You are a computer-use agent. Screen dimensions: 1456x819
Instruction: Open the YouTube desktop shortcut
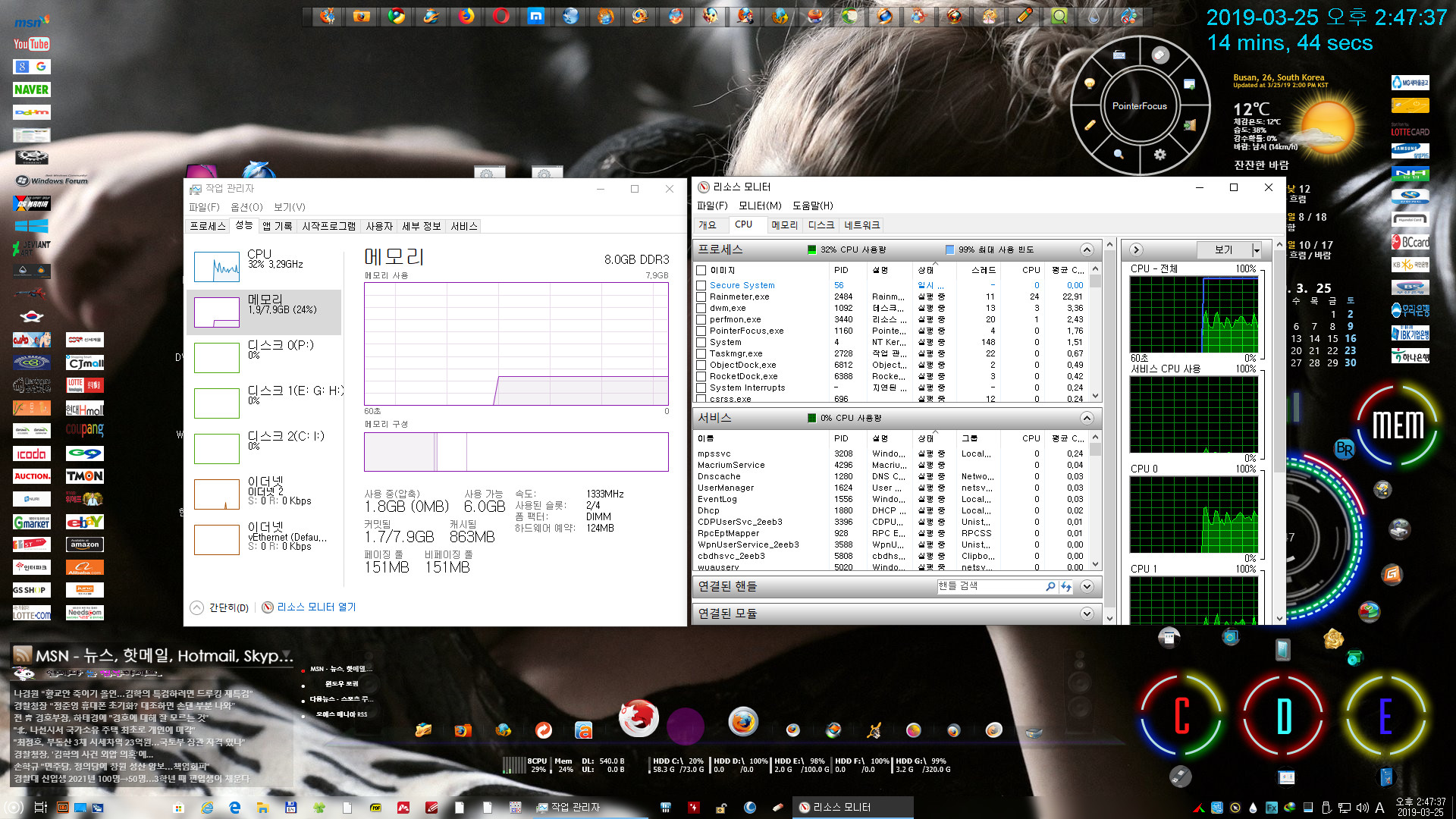[x=31, y=44]
